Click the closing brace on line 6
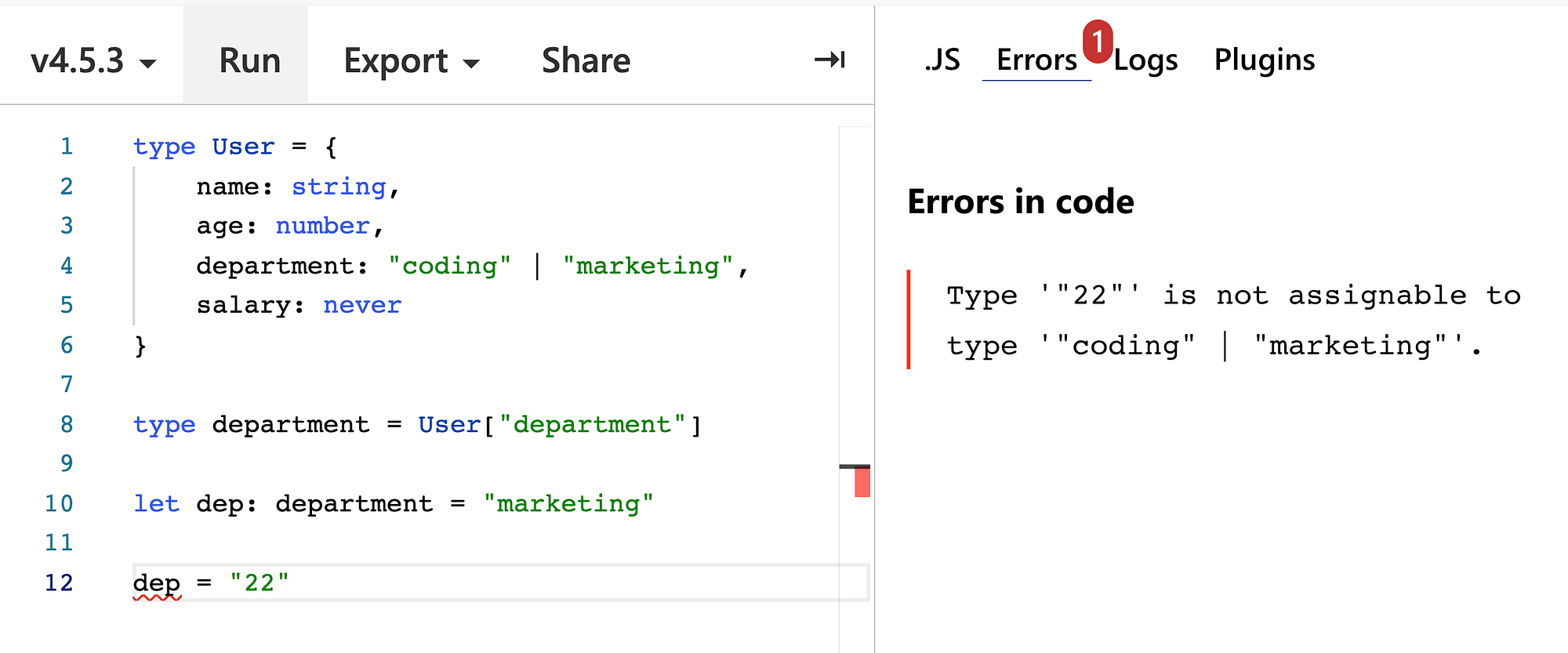 click(140, 345)
